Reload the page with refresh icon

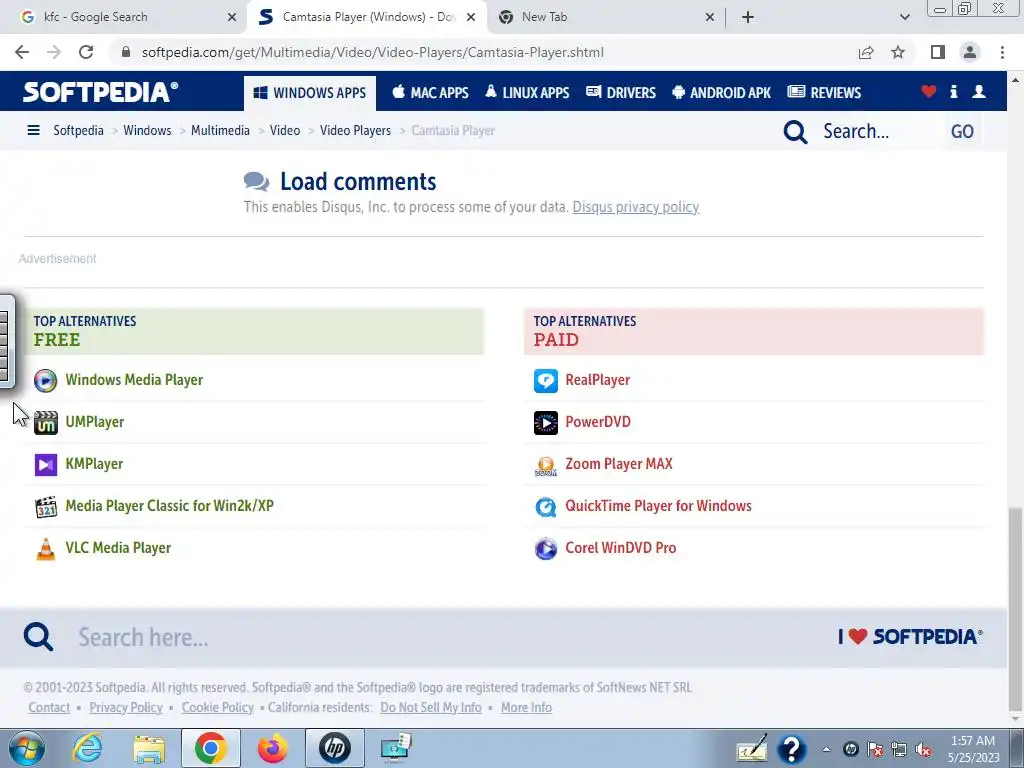pyautogui.click(x=86, y=52)
